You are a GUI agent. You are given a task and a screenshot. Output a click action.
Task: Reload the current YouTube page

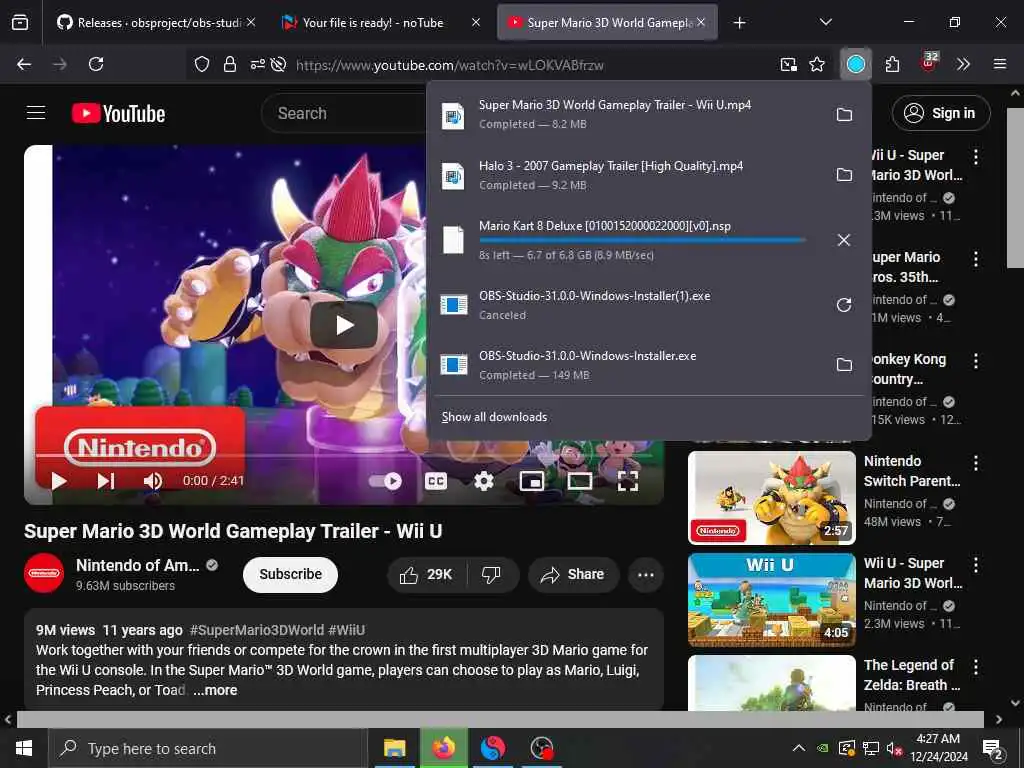[96, 64]
